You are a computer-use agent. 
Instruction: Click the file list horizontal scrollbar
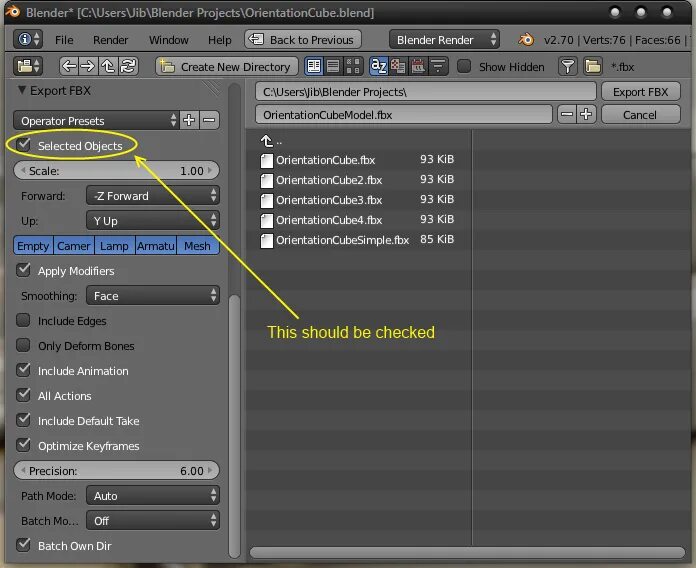467,552
